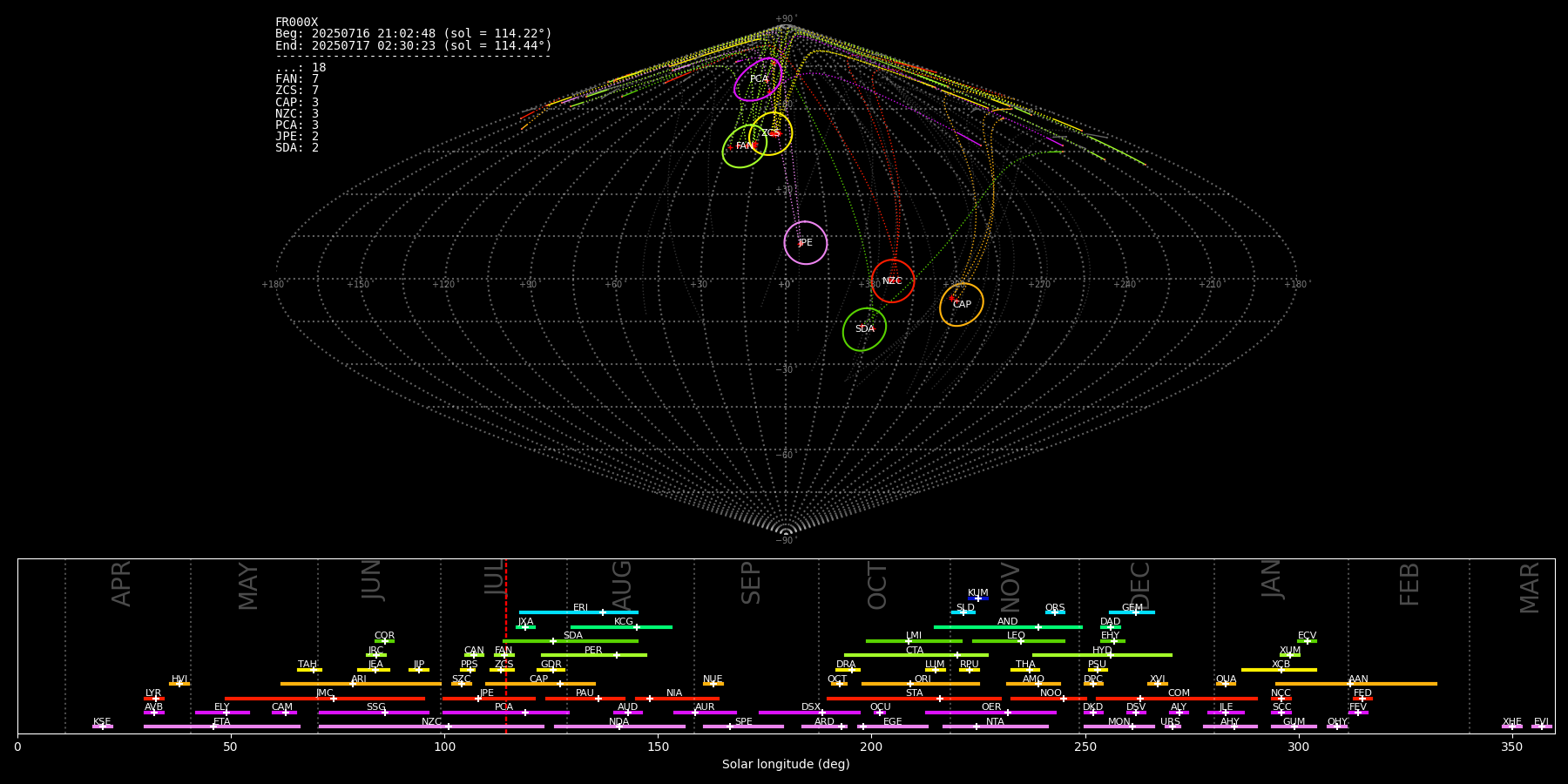Click the station title 'FR000X'
Image resolution: width=1568 pixels, height=784 pixels.
(x=297, y=23)
